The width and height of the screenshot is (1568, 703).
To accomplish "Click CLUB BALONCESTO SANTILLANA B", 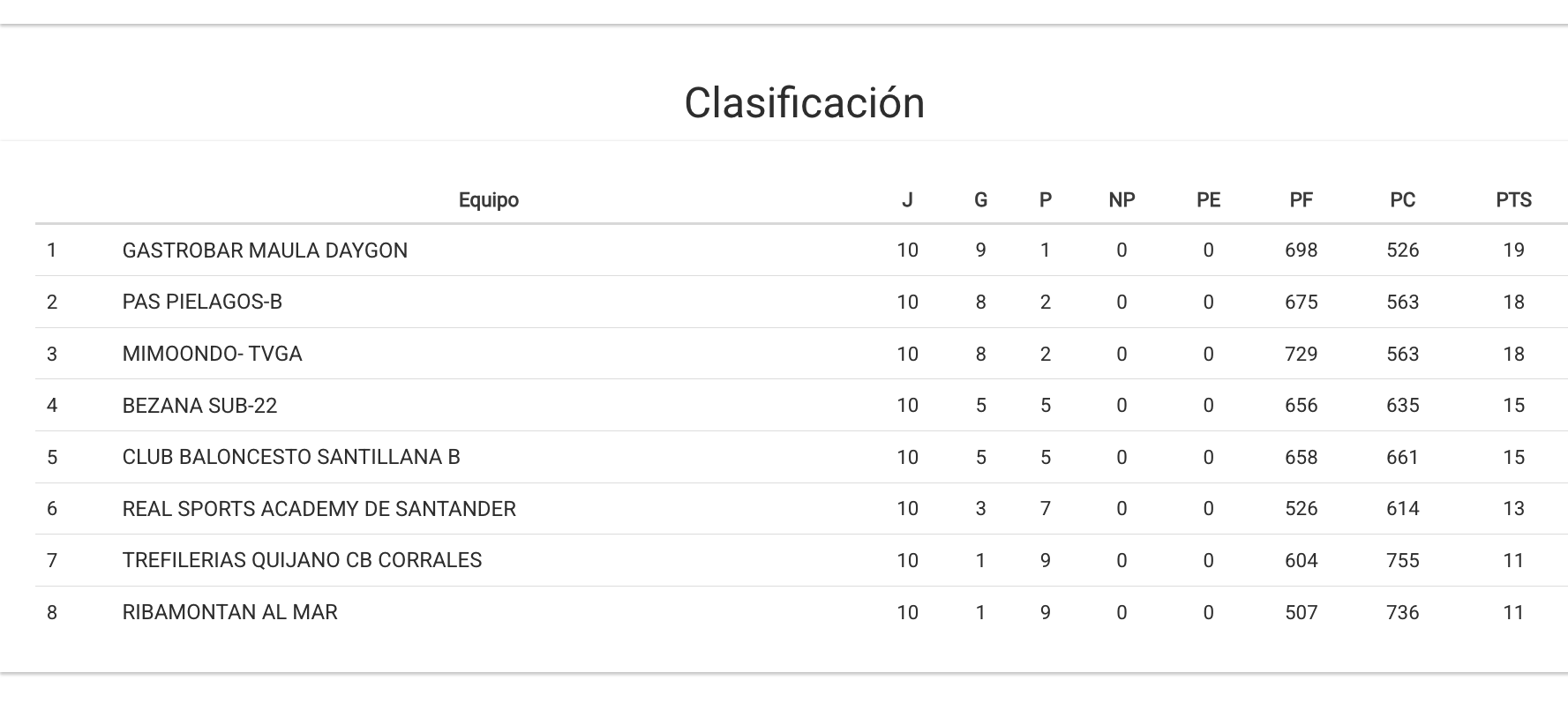I will tap(291, 457).
